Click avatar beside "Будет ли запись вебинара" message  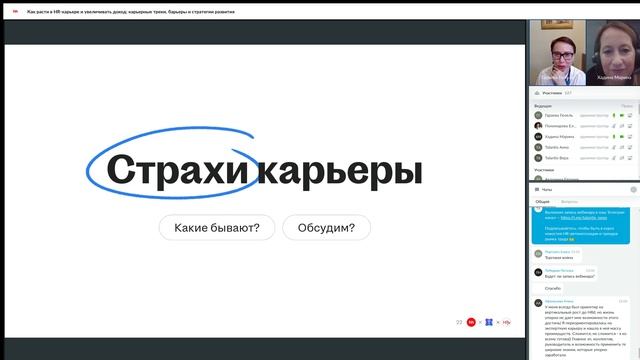[x=538, y=272]
